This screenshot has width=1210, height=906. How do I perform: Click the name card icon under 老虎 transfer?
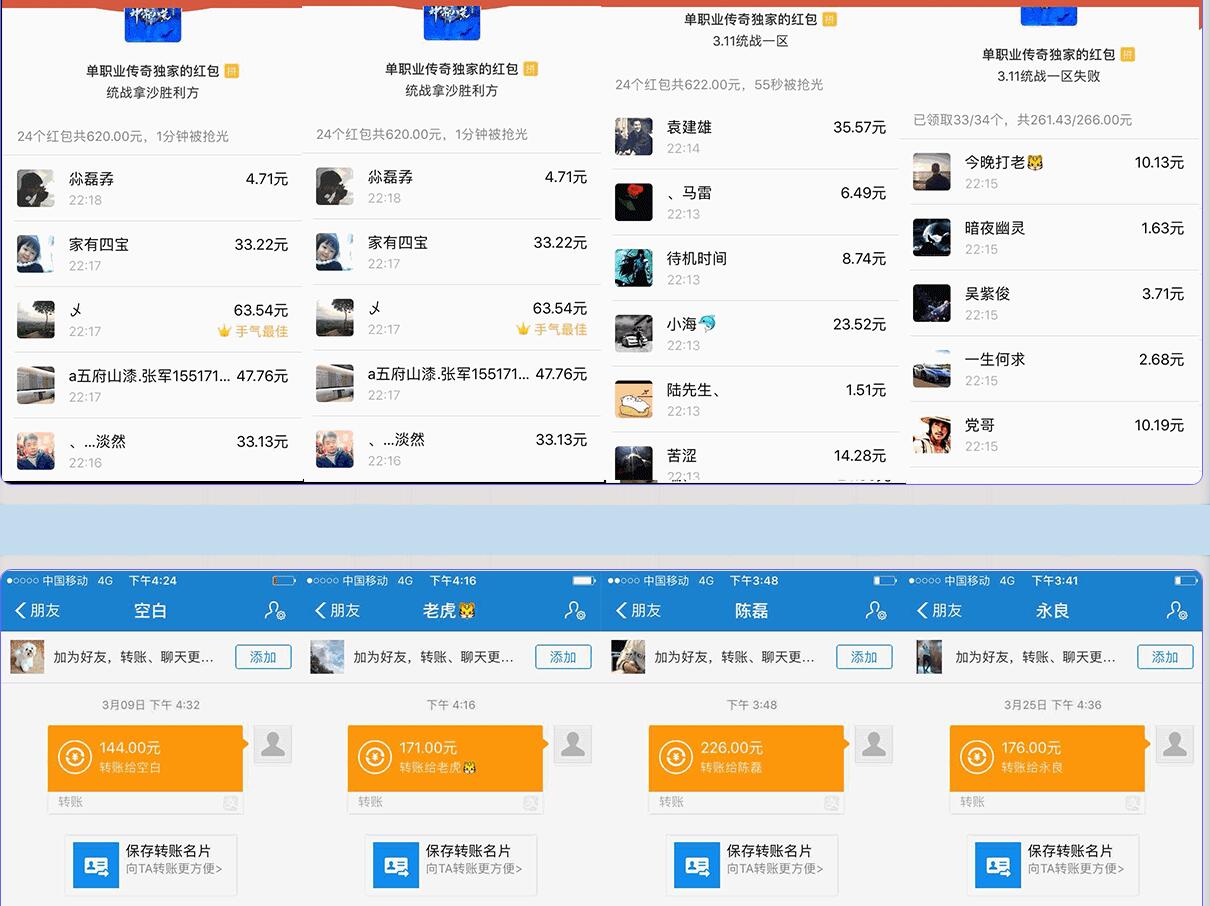click(396, 865)
